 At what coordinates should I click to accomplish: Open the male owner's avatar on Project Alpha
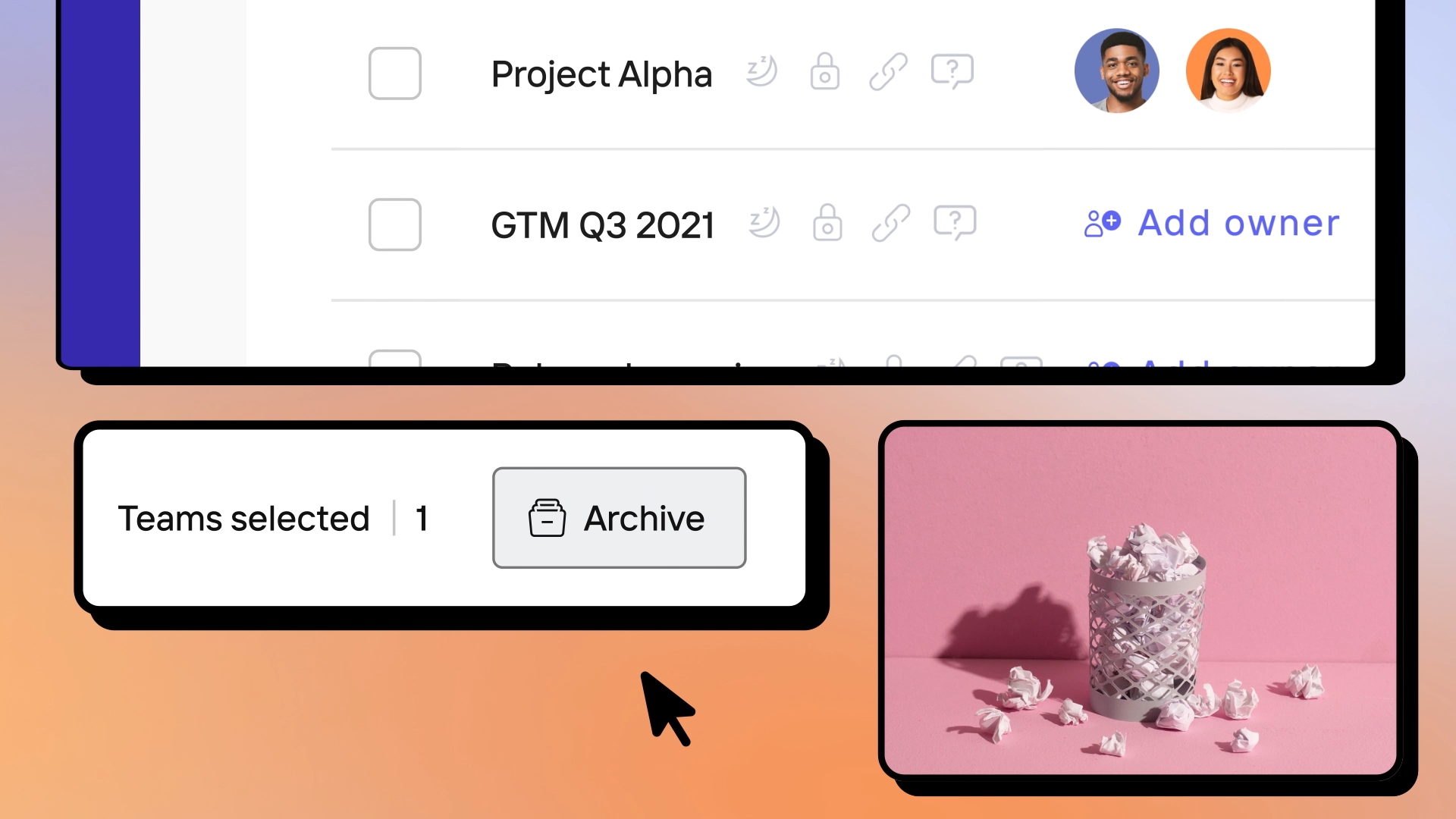coord(1116,71)
